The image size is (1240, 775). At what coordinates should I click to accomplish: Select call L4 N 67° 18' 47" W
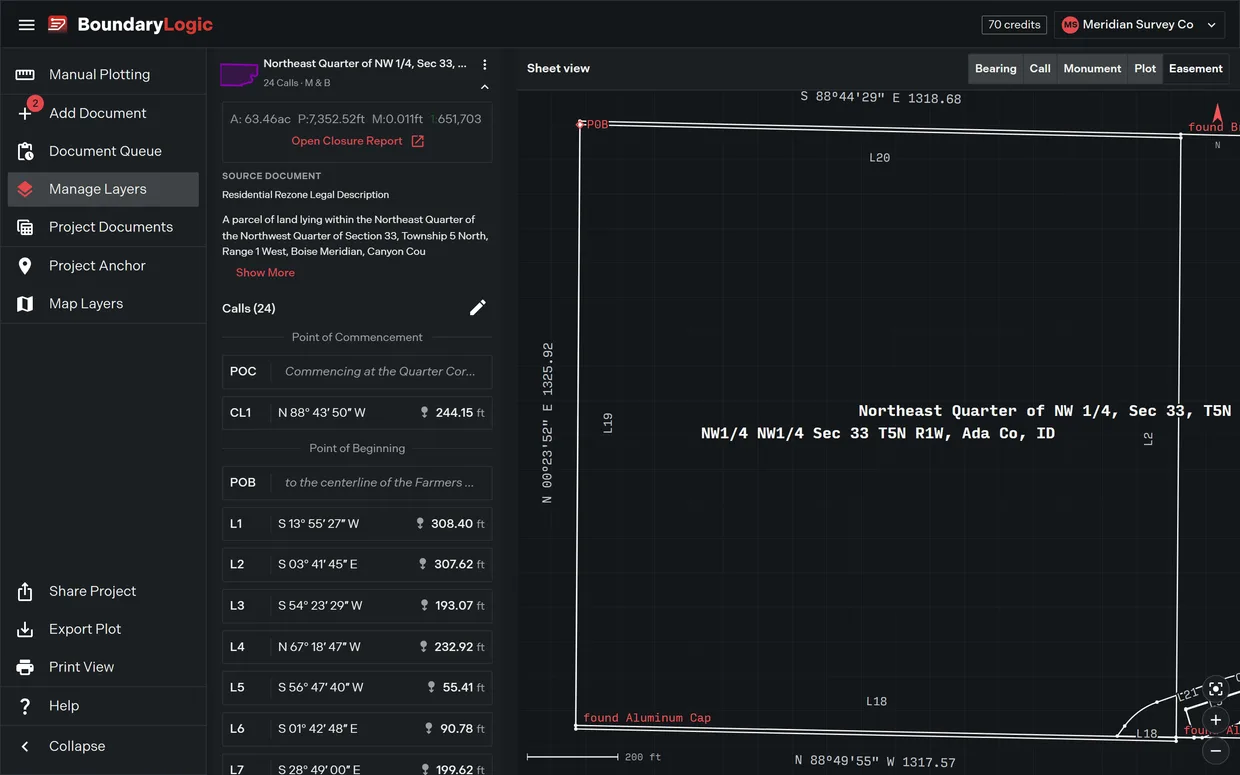[357, 647]
